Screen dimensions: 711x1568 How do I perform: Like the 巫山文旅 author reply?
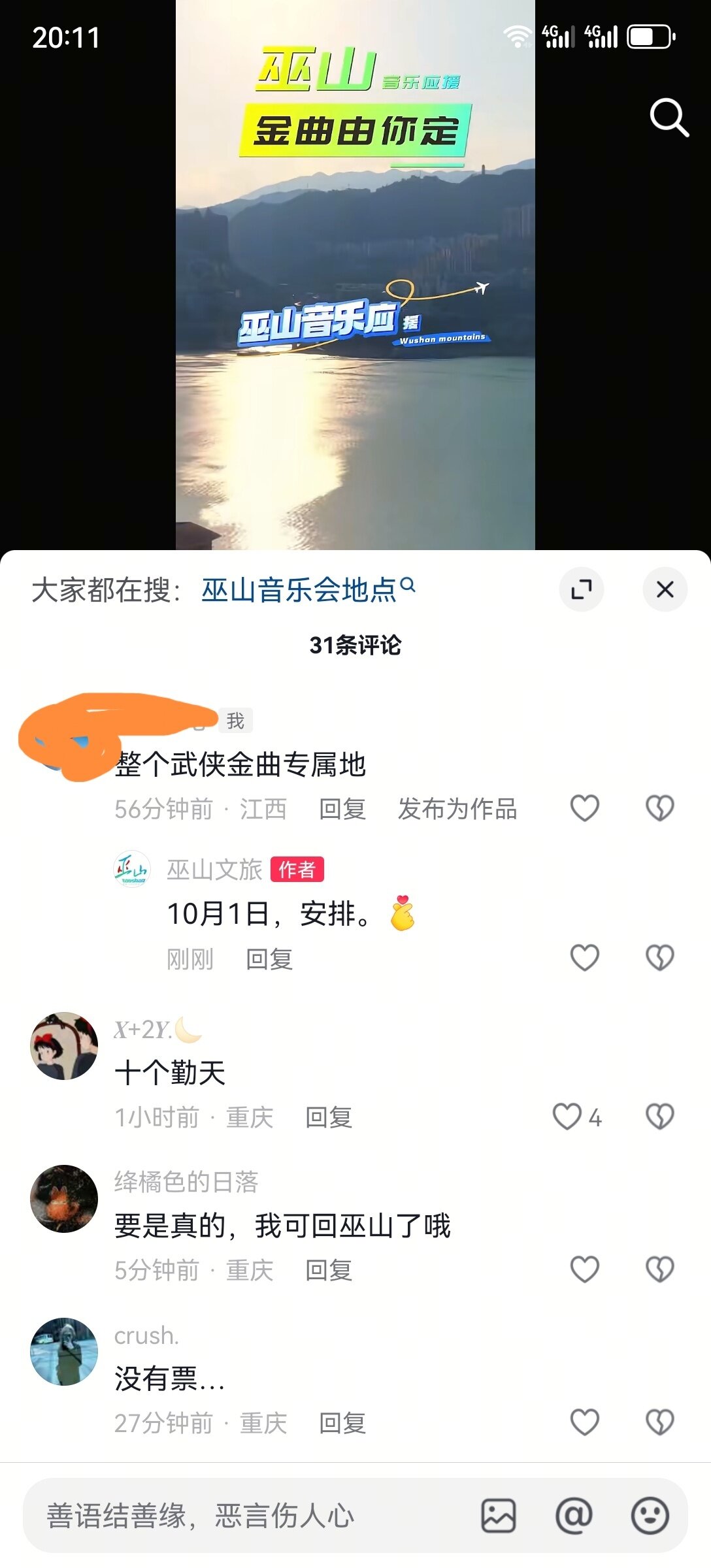(585, 958)
